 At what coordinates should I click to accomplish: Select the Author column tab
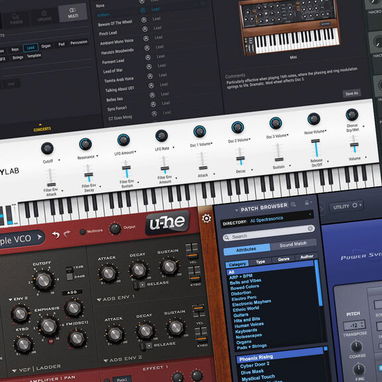(306, 257)
